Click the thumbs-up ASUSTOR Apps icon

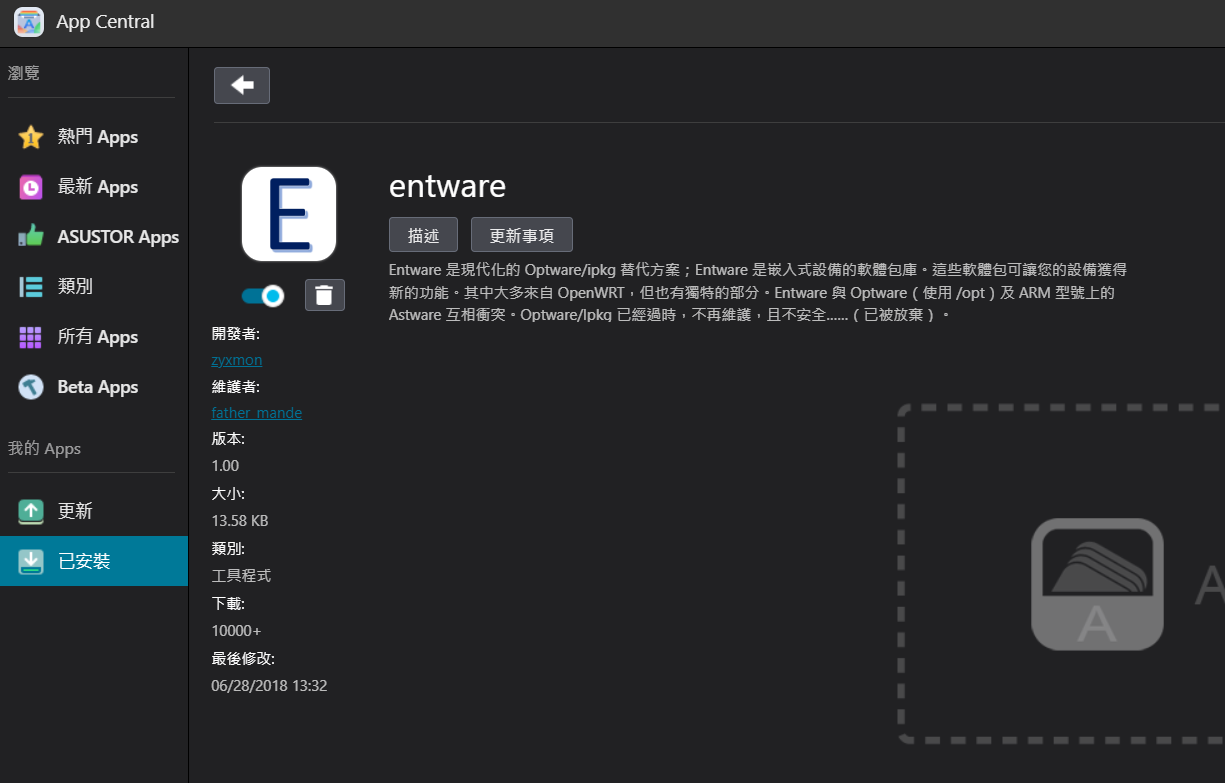[31, 237]
